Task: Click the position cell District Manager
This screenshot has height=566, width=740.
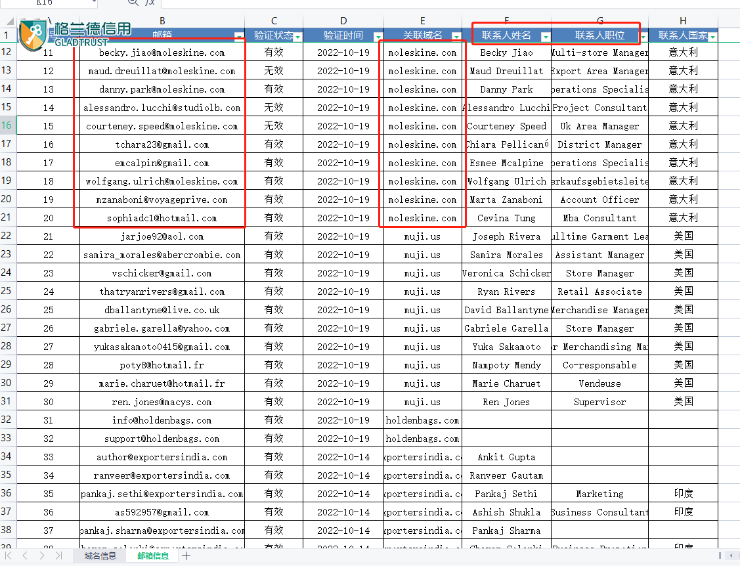Action: pos(599,144)
